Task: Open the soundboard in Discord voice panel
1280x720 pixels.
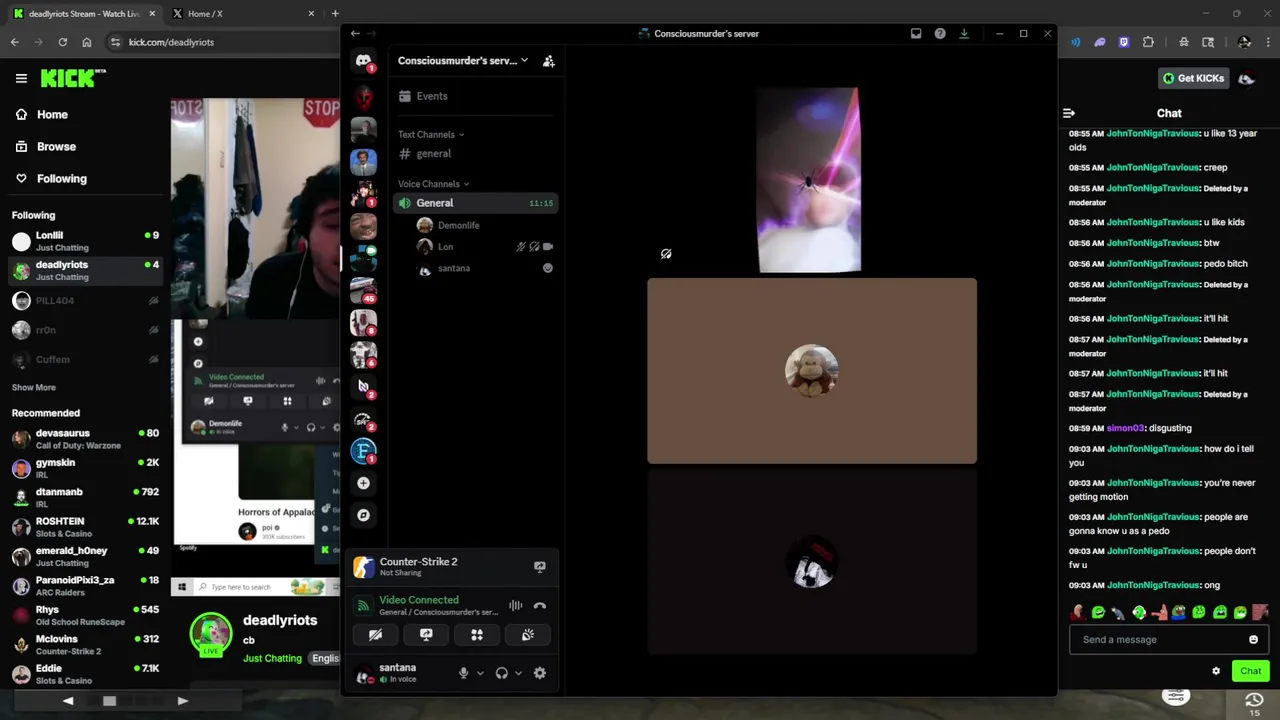Action: point(528,635)
